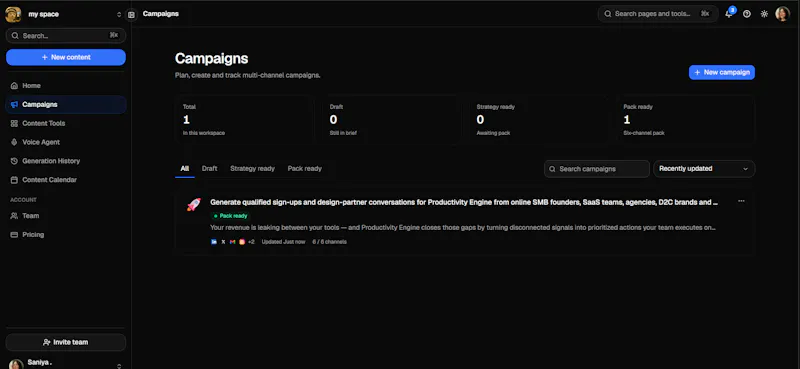The height and width of the screenshot is (369, 800).
Task: Click the New content button
Action: [66, 57]
